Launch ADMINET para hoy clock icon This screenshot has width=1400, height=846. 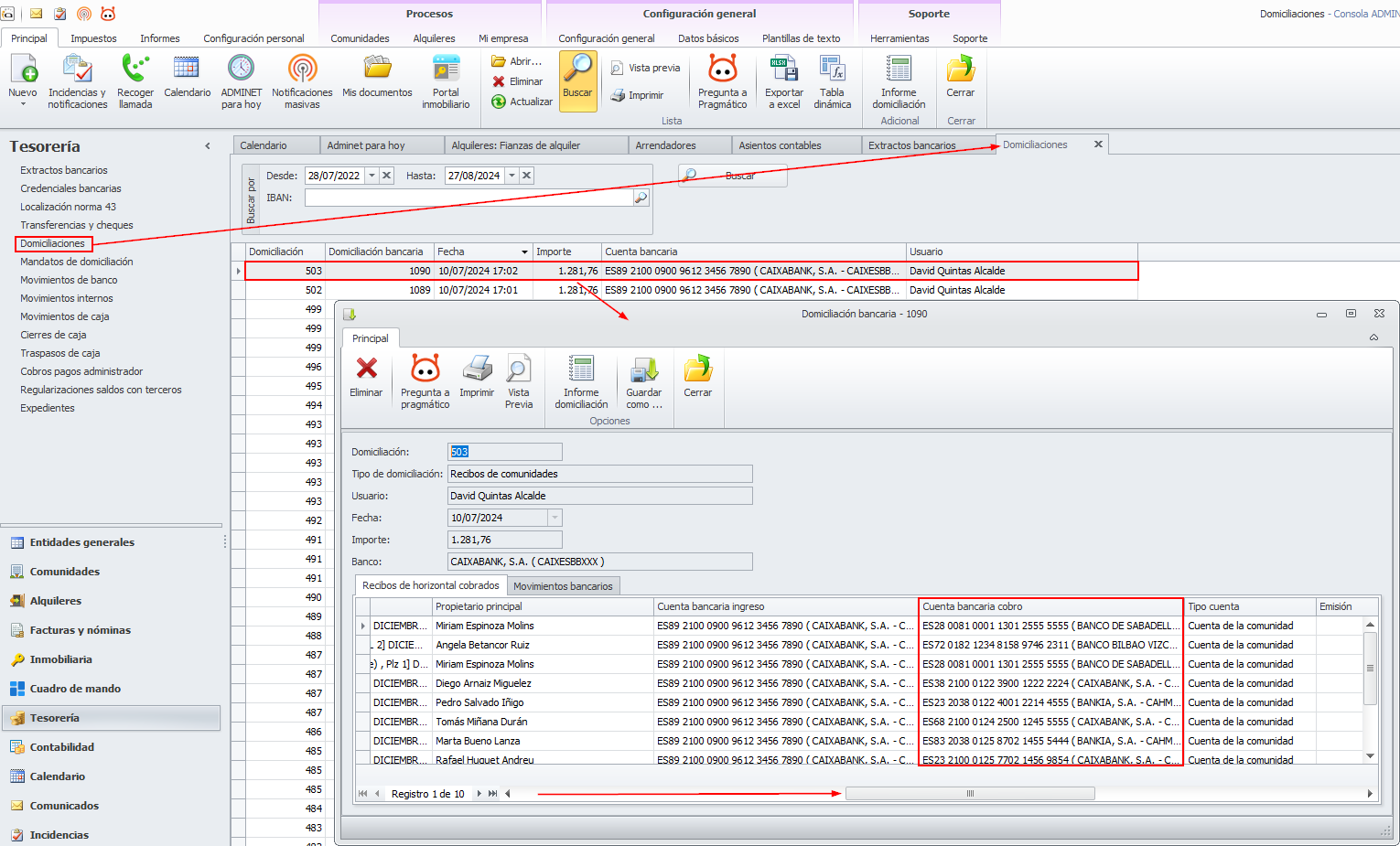click(x=241, y=70)
